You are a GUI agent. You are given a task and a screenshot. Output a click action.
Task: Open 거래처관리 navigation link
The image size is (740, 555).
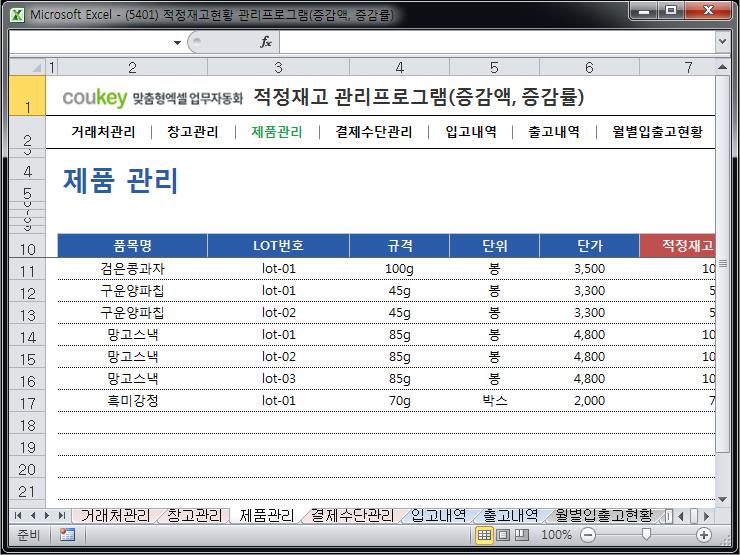click(103, 132)
